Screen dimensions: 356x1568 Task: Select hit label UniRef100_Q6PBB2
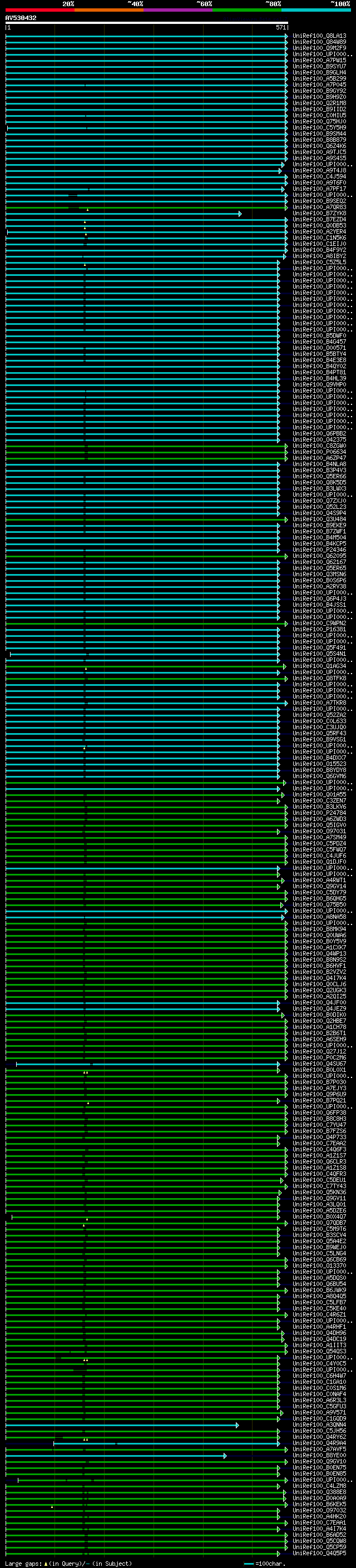tap(319, 433)
